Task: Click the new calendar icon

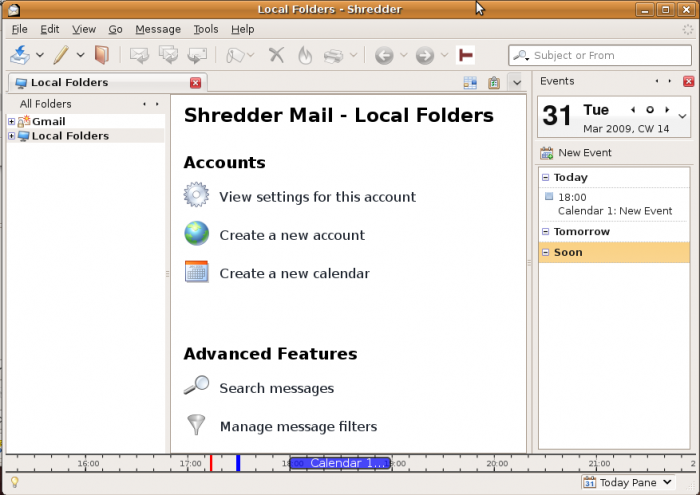Action: 196,271
